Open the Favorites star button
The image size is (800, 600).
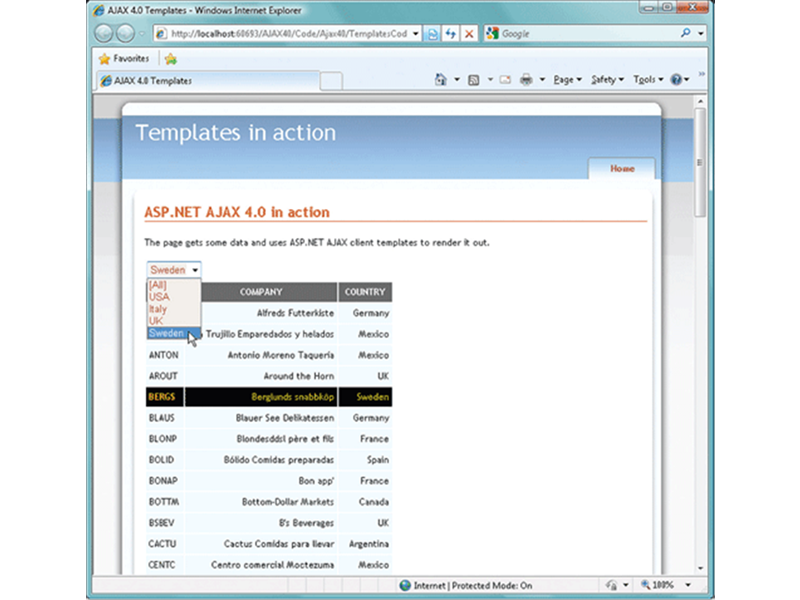pyautogui.click(x=124, y=59)
